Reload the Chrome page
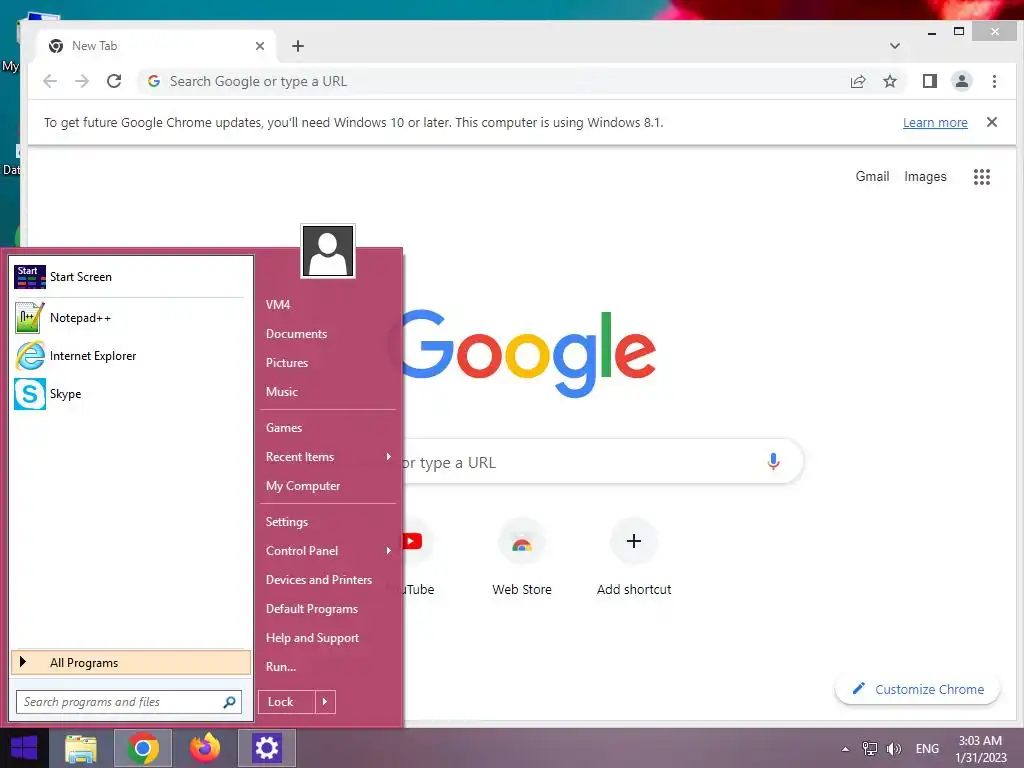Image resolution: width=1024 pixels, height=768 pixels. tap(114, 81)
